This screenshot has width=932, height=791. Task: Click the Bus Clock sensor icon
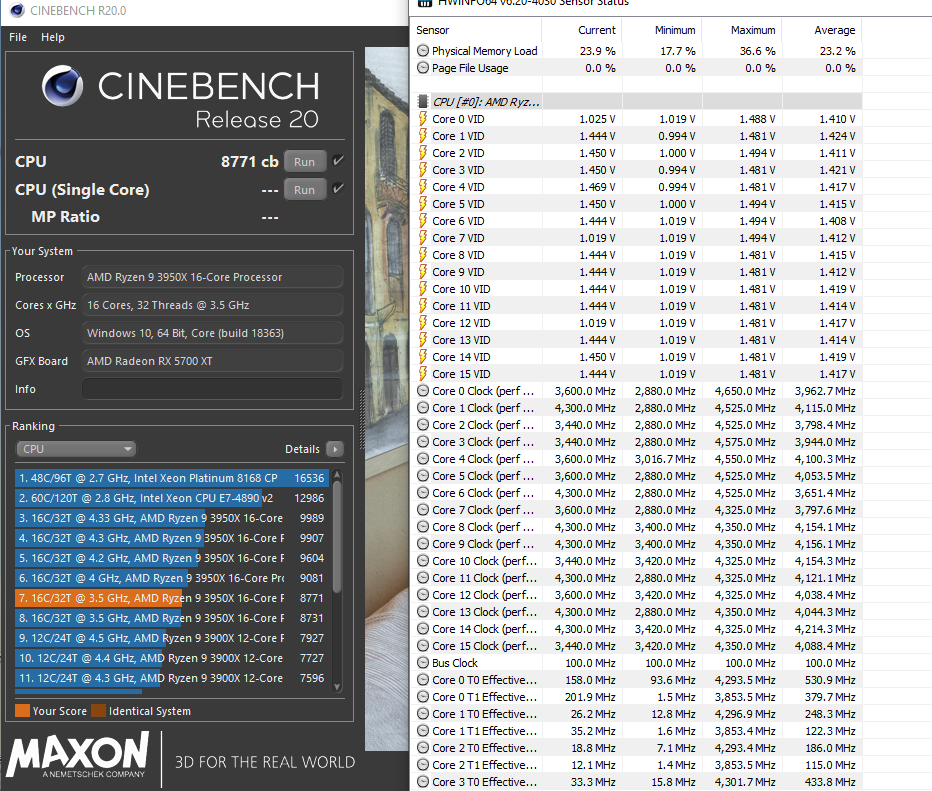423,663
